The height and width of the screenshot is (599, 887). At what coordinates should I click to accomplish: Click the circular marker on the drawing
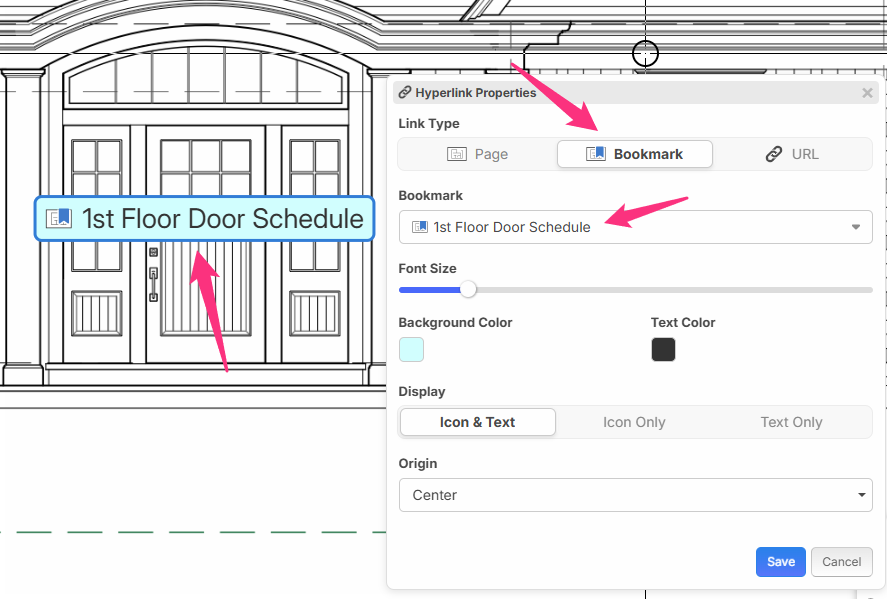646,53
